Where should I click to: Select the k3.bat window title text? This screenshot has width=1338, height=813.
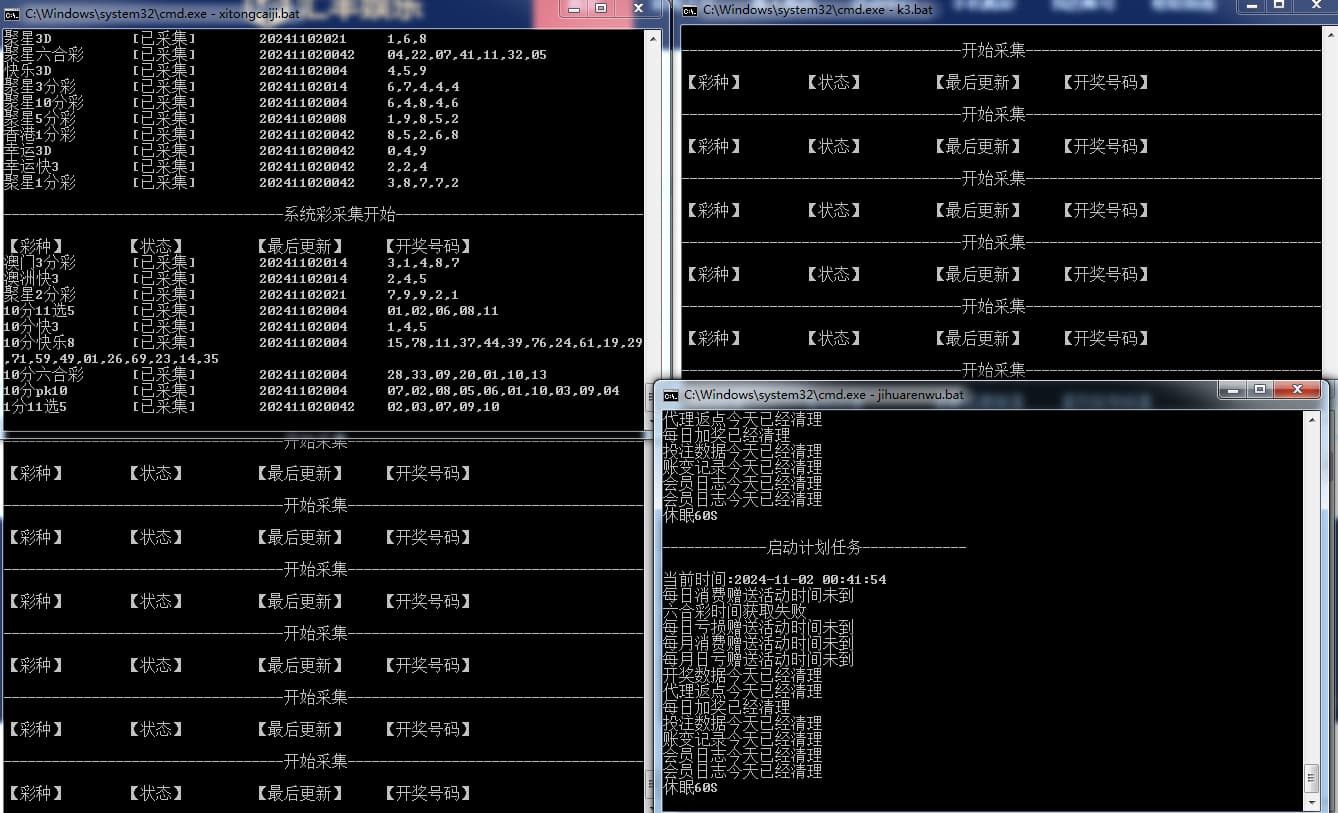tap(817, 10)
